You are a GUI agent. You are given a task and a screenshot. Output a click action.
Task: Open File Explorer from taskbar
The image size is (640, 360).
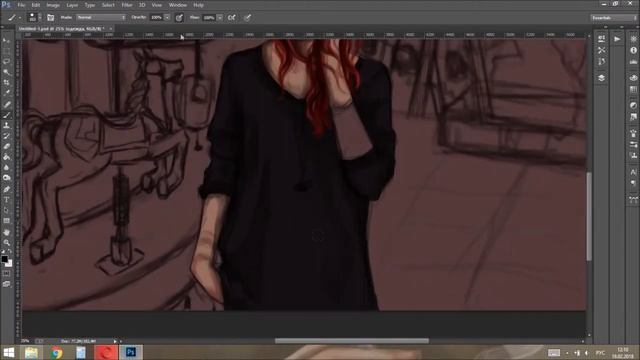coord(31,352)
